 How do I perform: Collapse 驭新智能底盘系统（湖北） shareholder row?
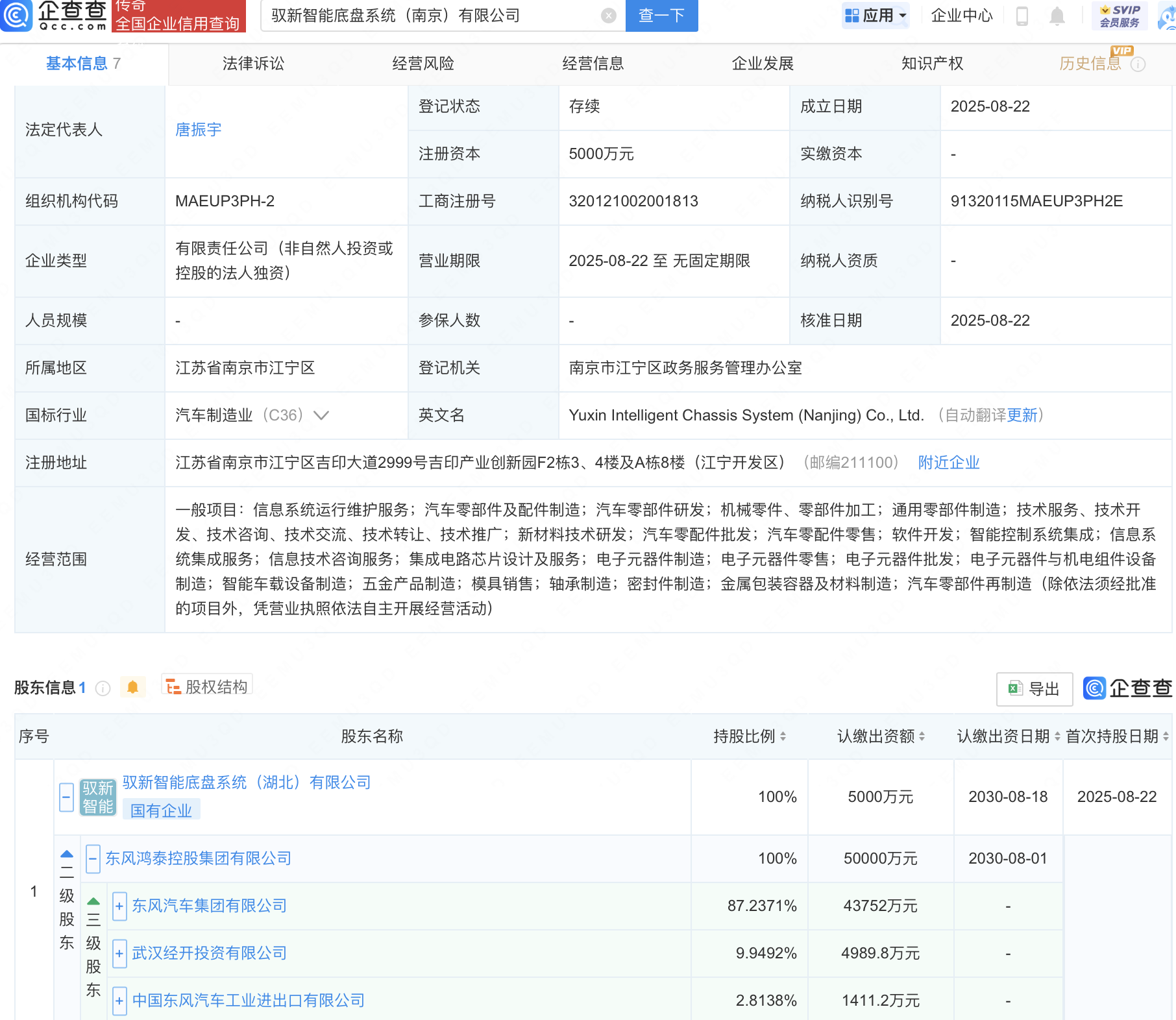click(x=66, y=797)
